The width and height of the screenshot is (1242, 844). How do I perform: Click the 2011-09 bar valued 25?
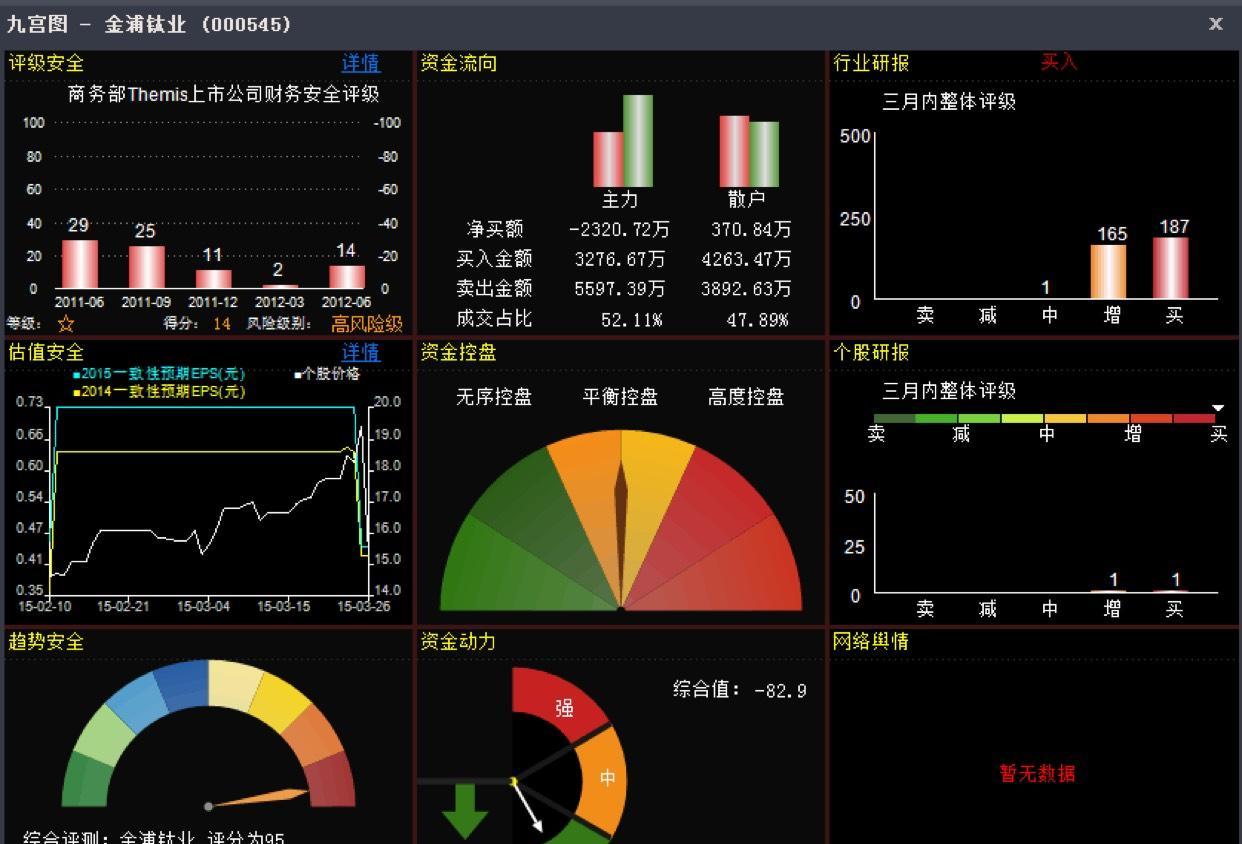(x=146, y=267)
